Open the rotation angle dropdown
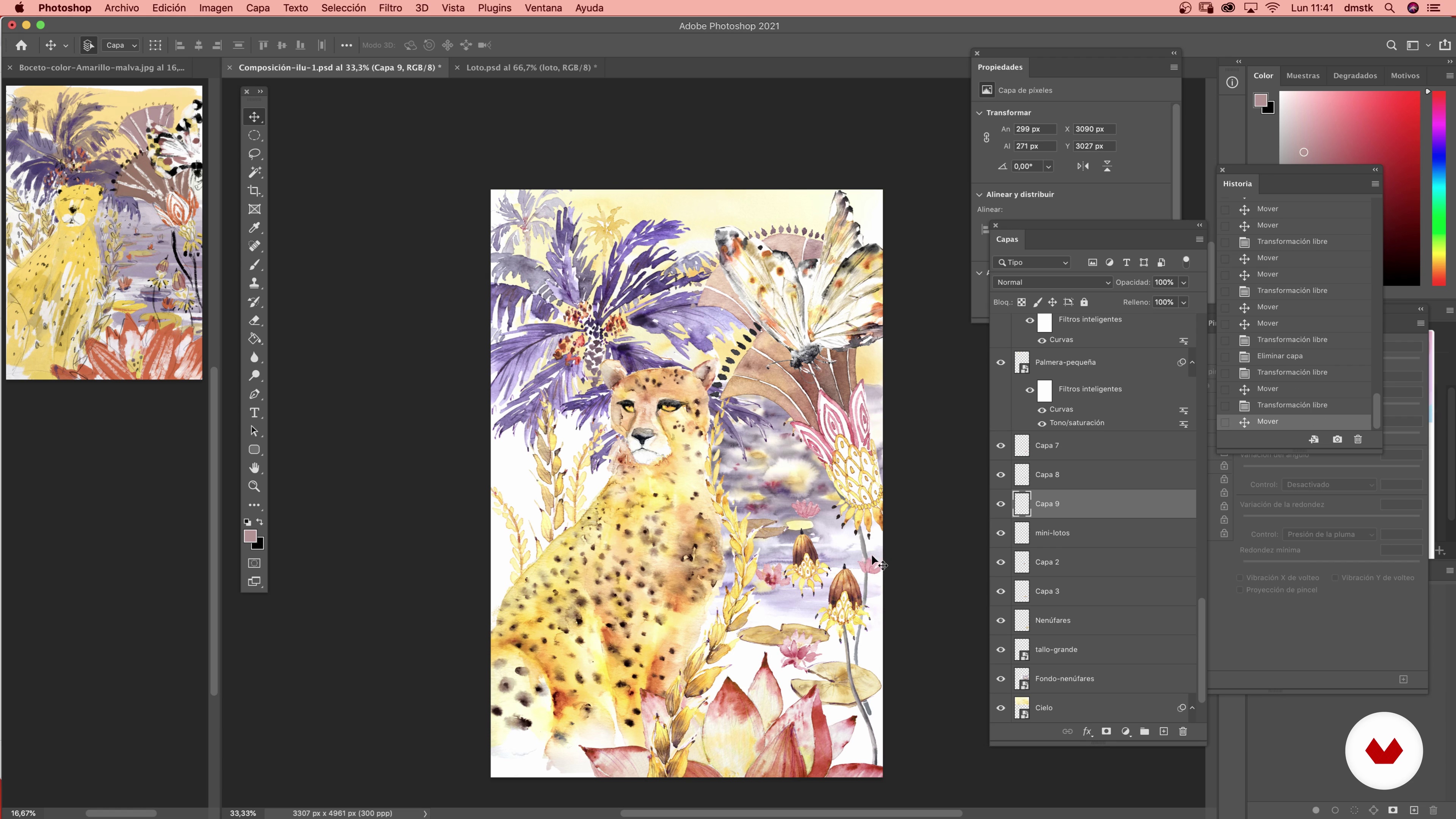Viewport: 1456px width, 819px height. (1048, 166)
